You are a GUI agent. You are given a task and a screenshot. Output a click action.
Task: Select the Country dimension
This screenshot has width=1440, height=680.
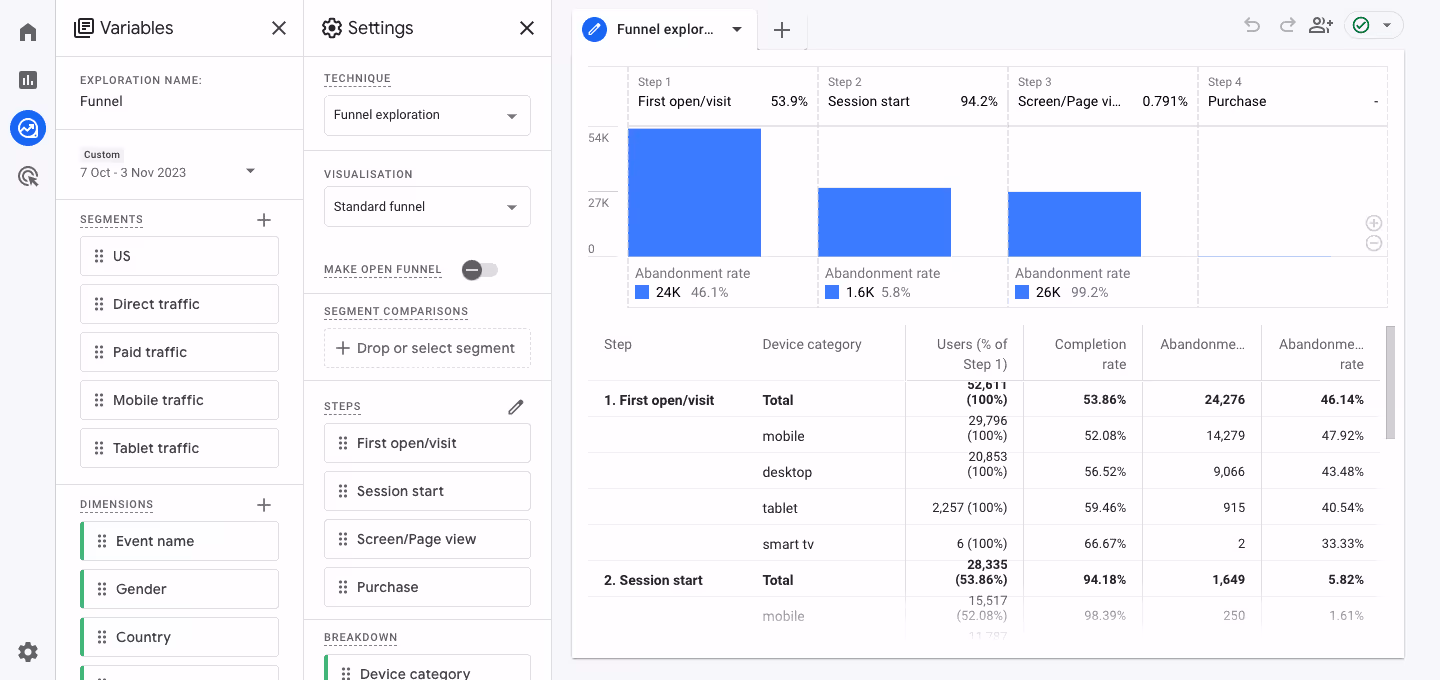(179, 637)
